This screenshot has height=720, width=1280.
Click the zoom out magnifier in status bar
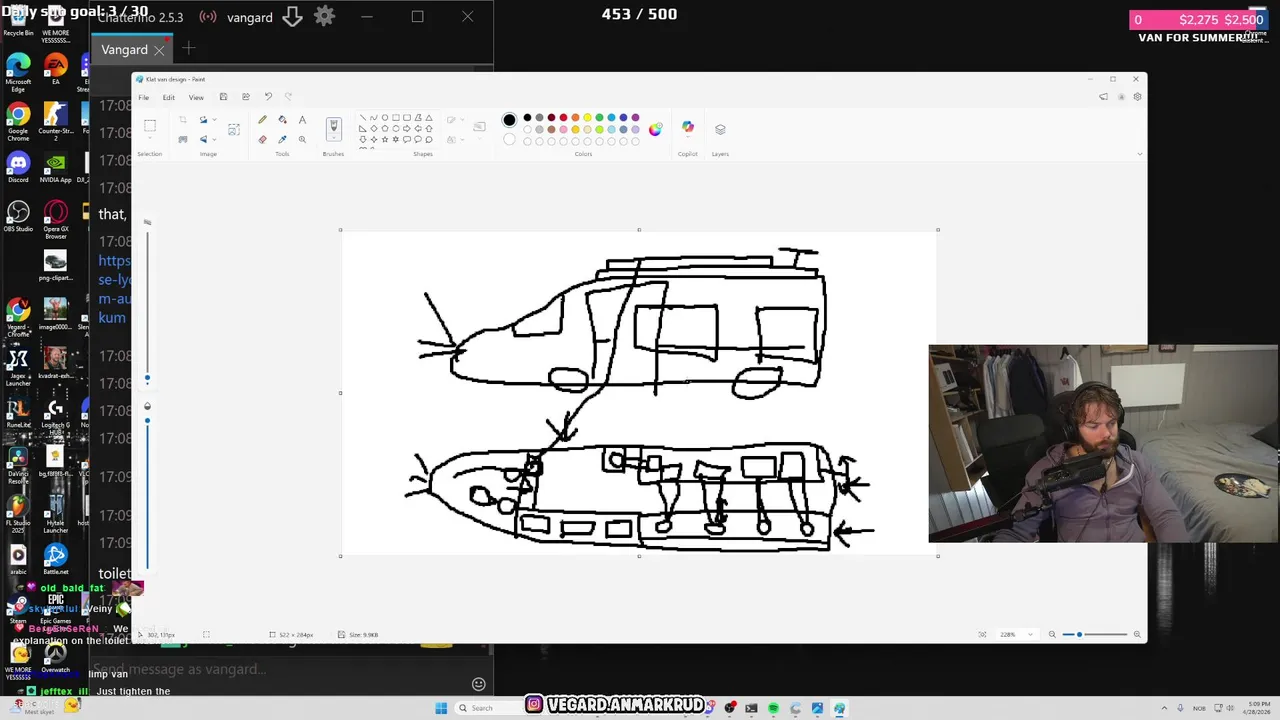[1052, 634]
